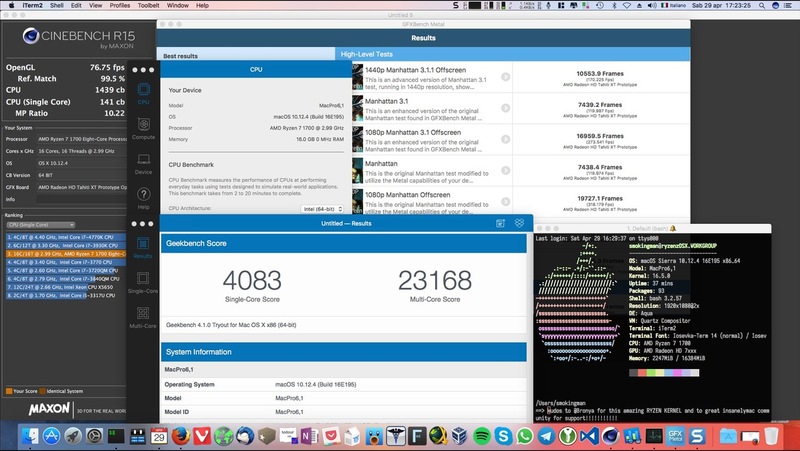Click the upload icon in Untitled — Results title bar
Image resolution: width=800 pixels, height=451 pixels.
pos(500,223)
